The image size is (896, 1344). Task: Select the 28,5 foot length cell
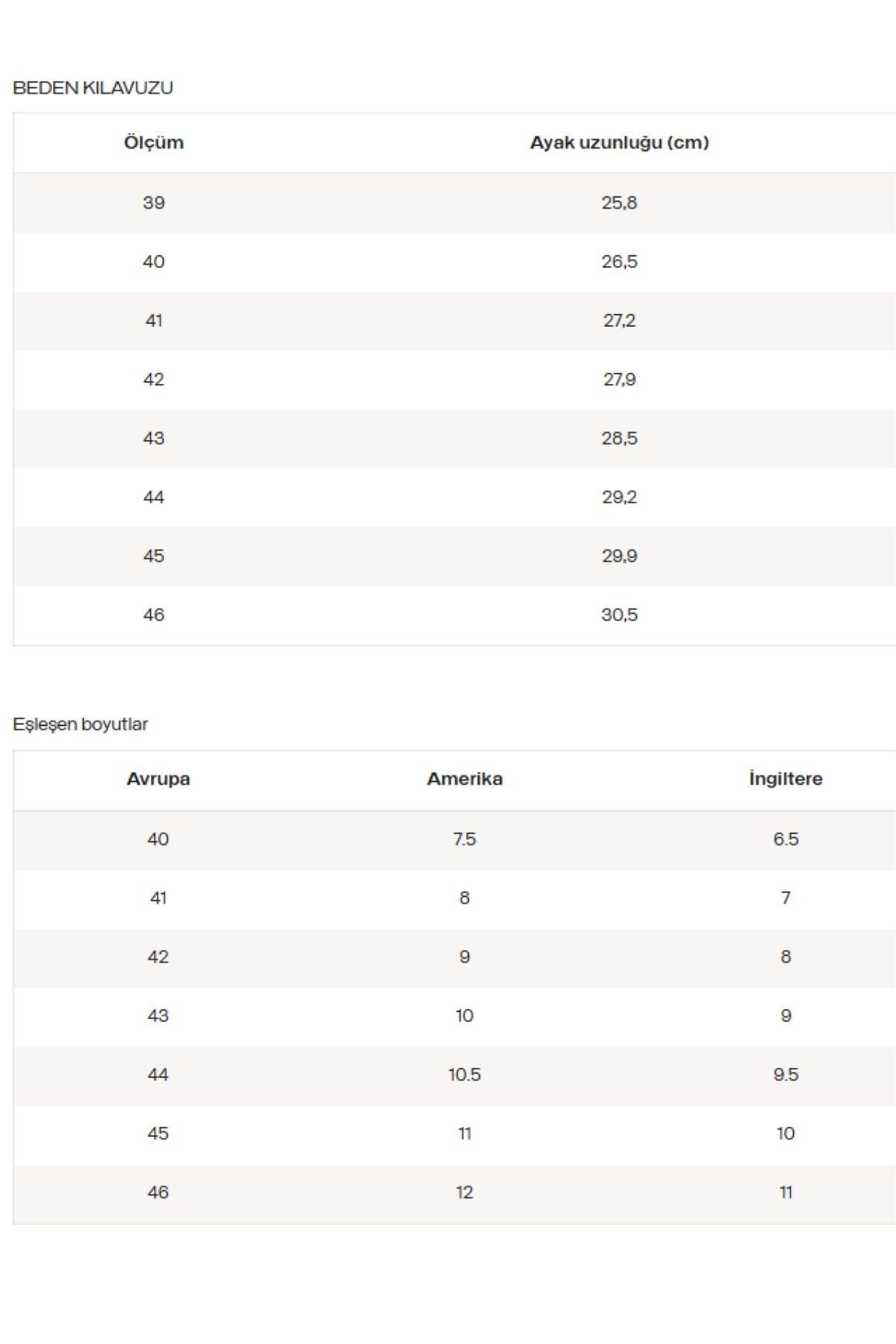[x=619, y=438]
